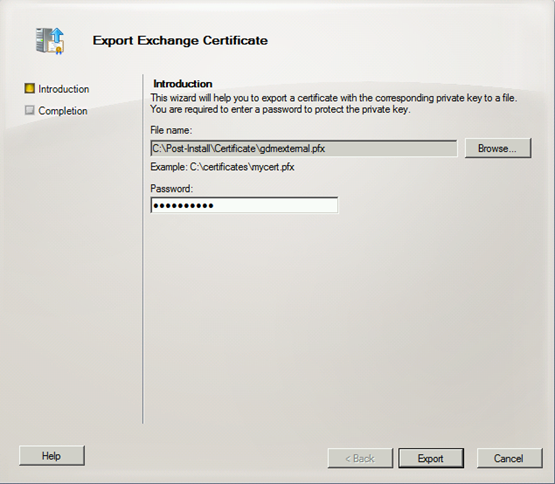
Task: Click the empty area below the Password field
Action: tap(343, 319)
